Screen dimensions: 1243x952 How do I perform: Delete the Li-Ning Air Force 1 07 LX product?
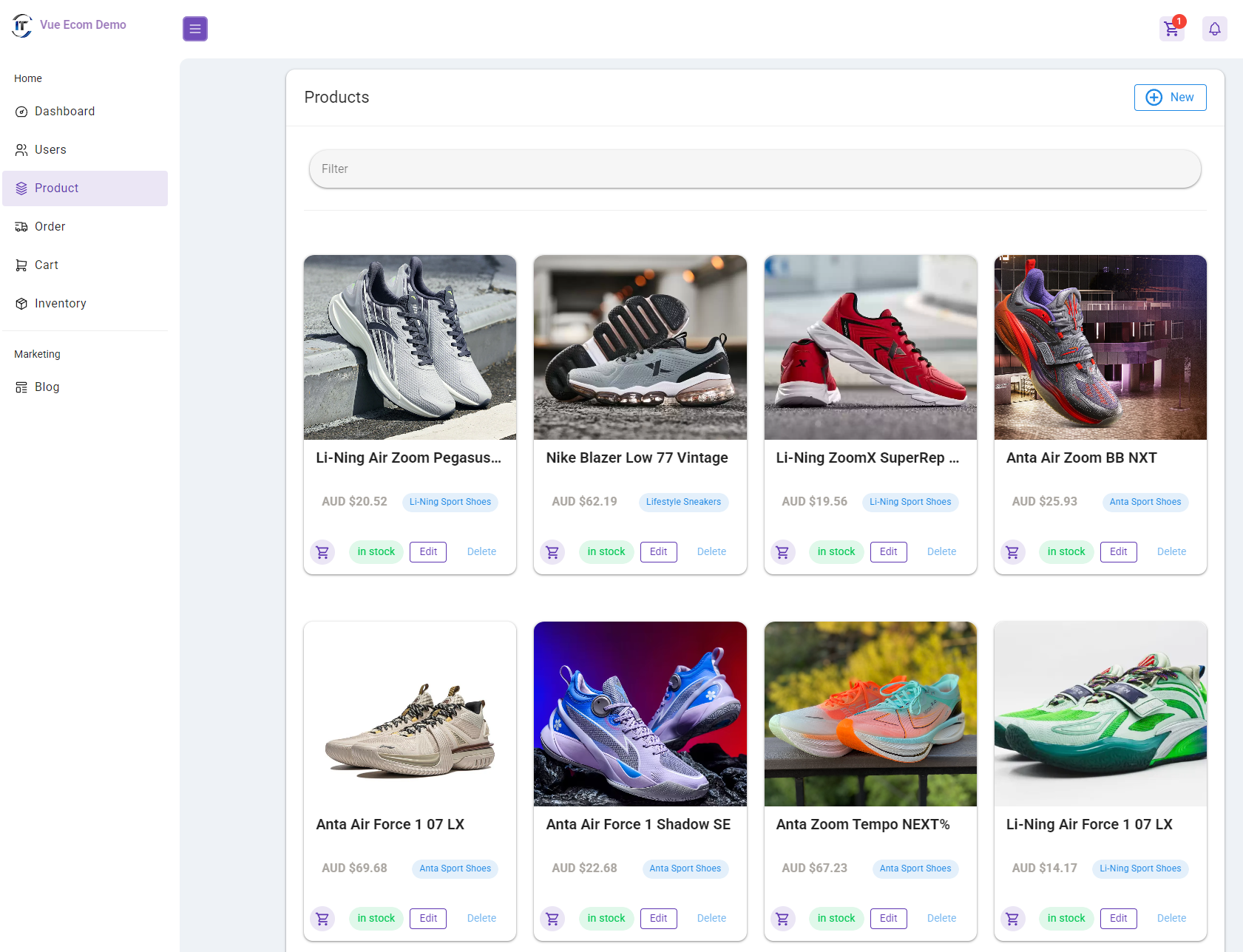click(1171, 919)
